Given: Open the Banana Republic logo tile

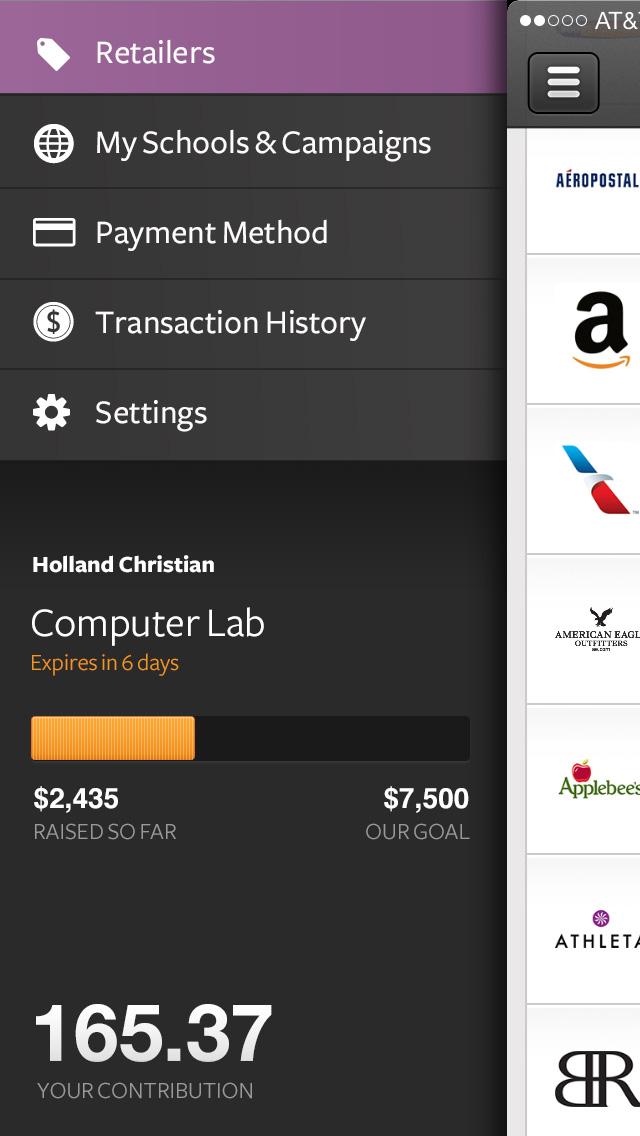Looking at the screenshot, I should click(597, 1078).
